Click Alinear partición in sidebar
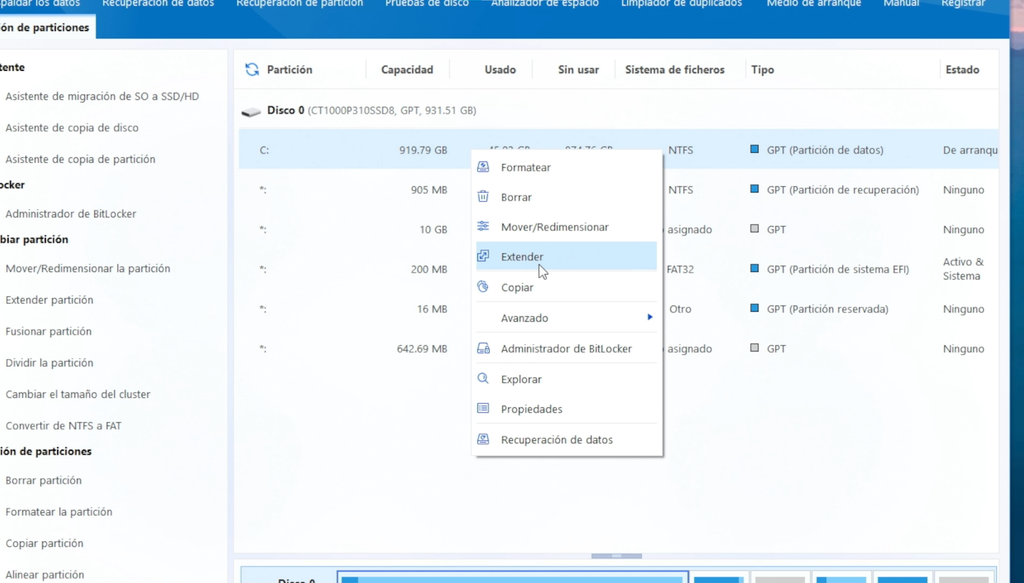 pos(44,574)
